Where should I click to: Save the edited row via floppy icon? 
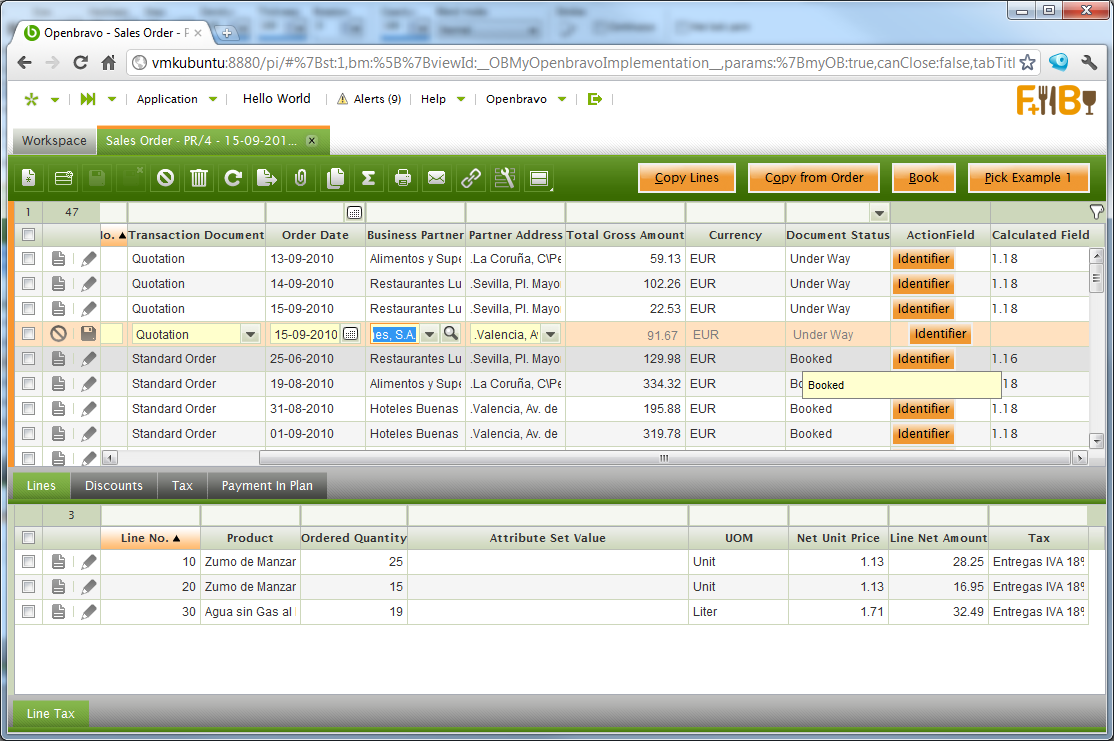89,334
